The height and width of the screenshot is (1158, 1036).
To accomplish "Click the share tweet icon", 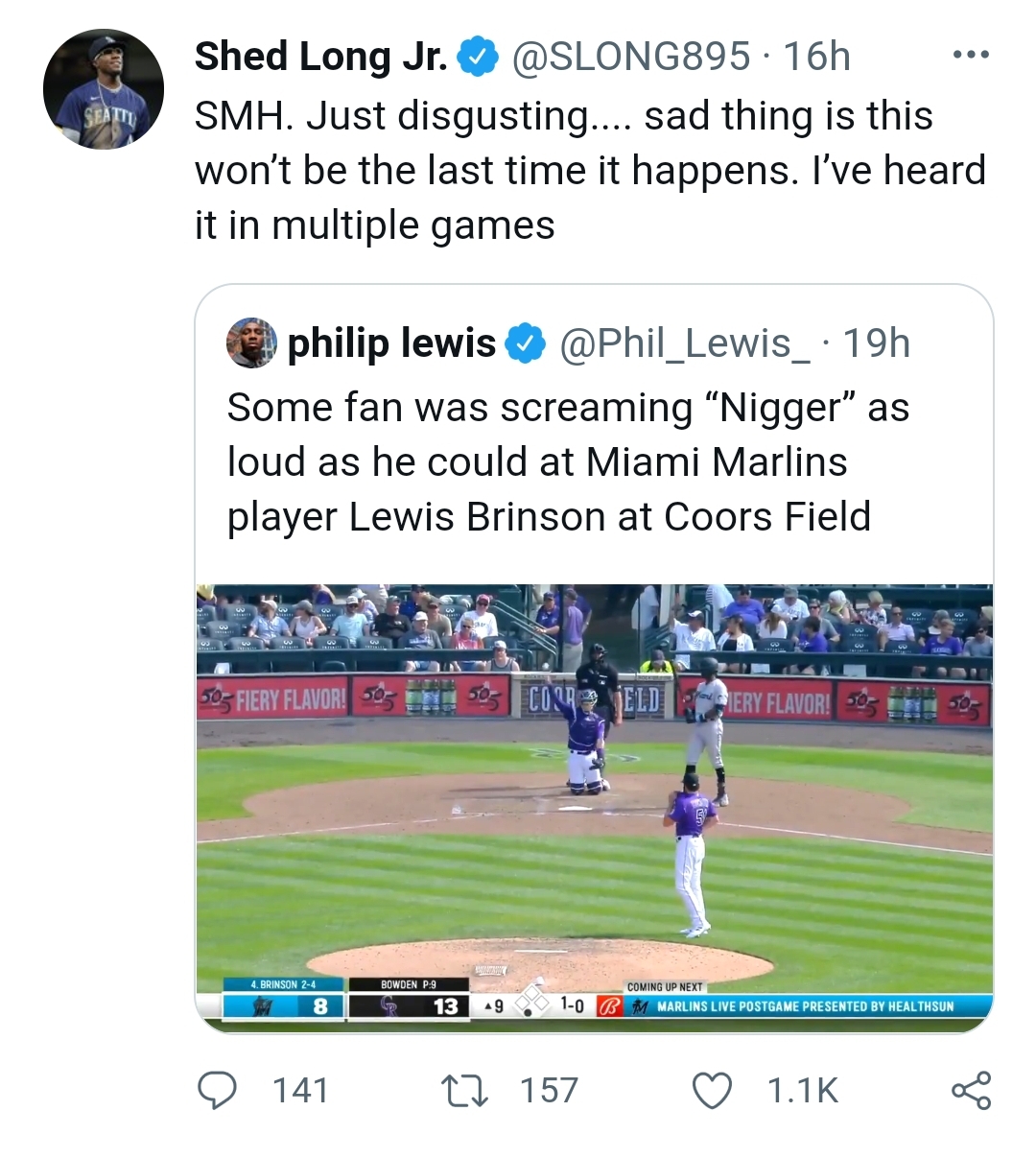I will tap(971, 1091).
